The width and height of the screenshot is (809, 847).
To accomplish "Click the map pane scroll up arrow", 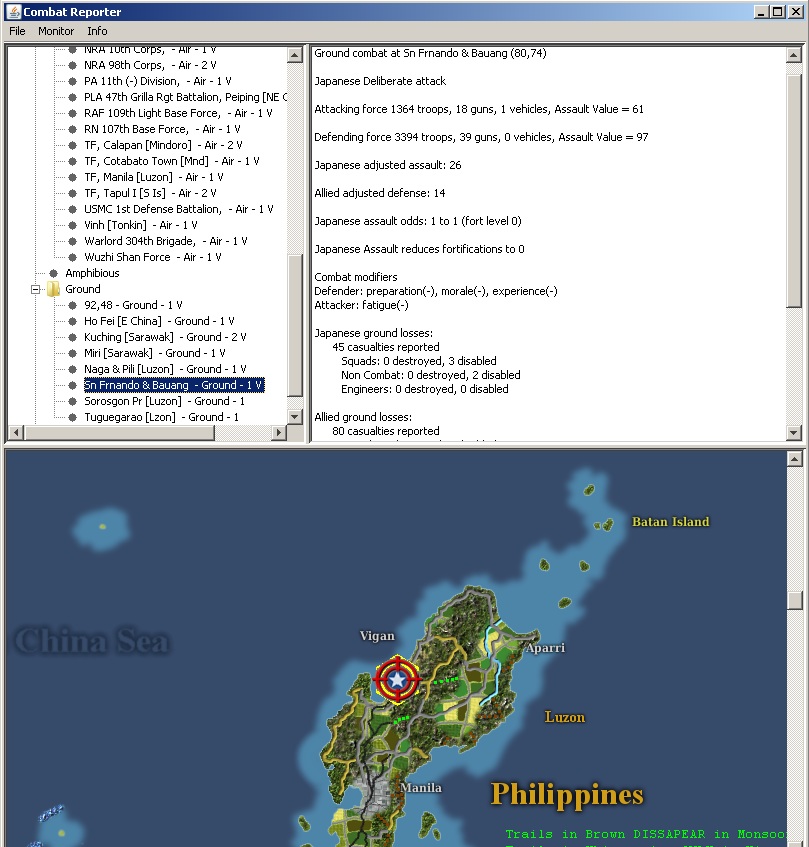I will click(x=794, y=459).
